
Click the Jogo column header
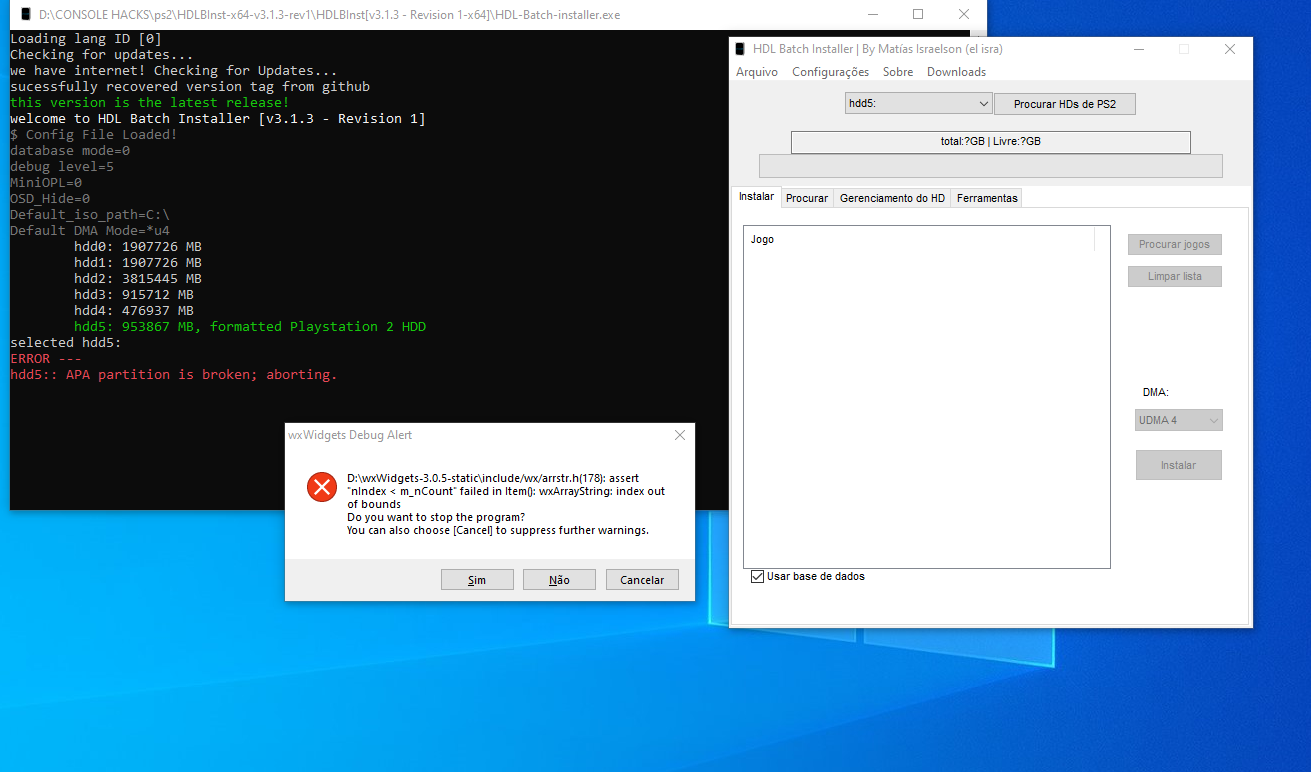[920, 239]
